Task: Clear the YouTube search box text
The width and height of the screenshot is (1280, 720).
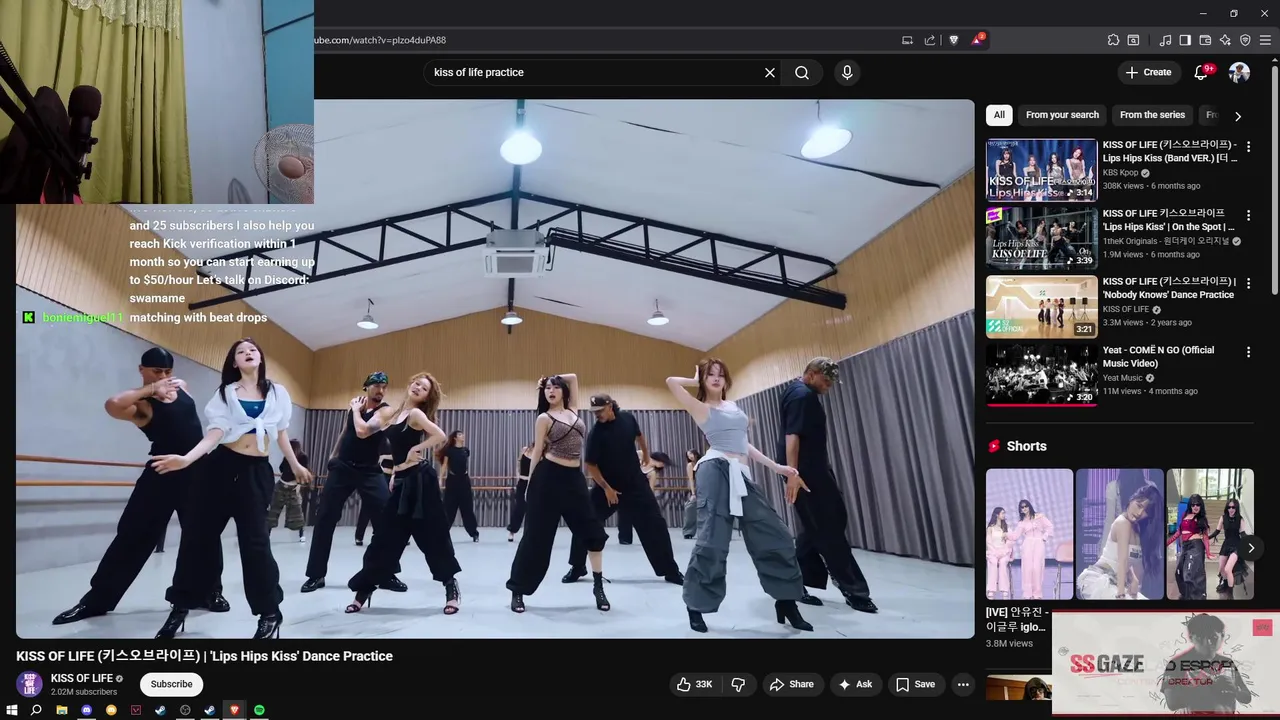Action: (x=770, y=72)
